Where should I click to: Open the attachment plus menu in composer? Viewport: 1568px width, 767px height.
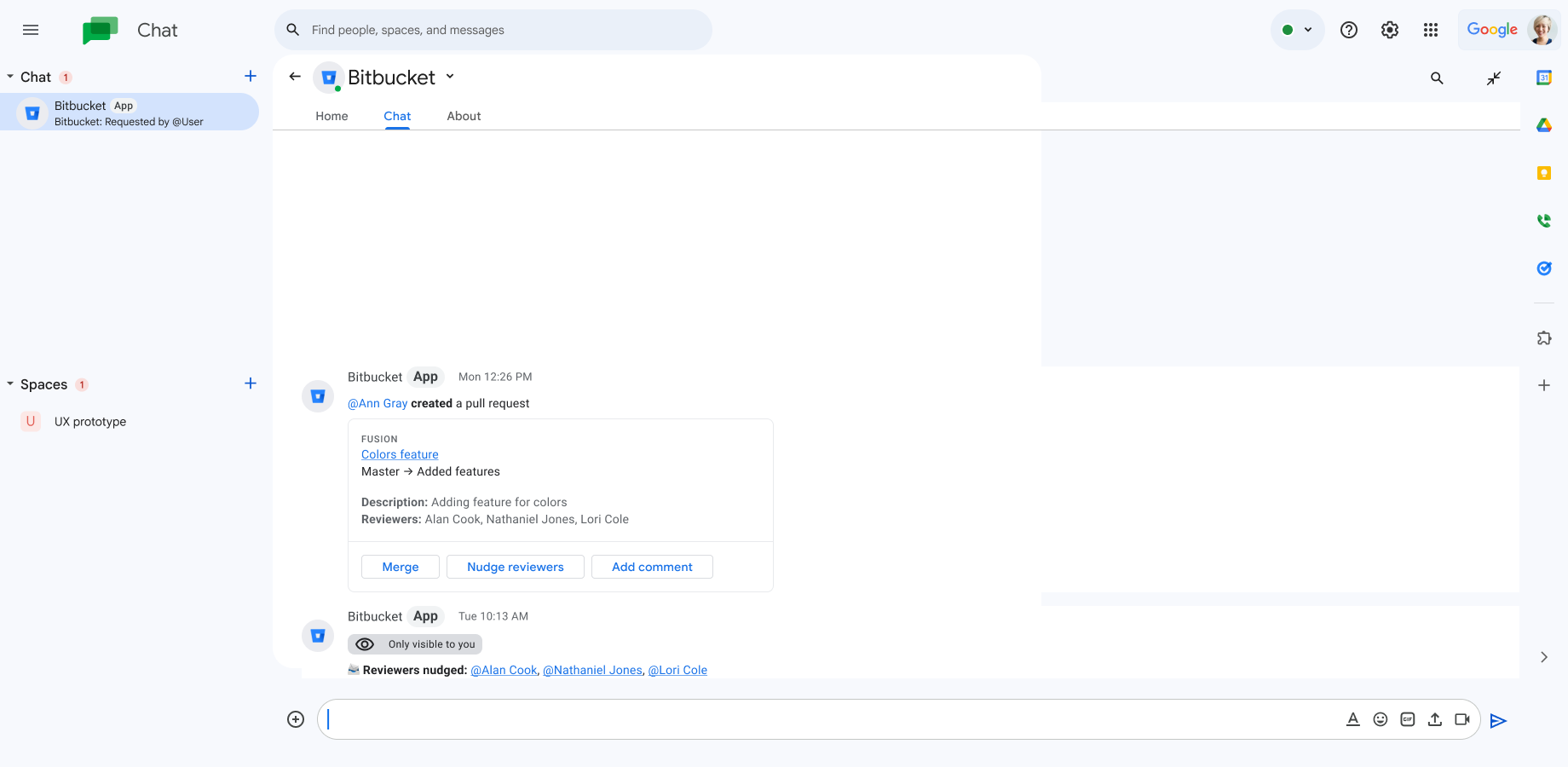point(296,719)
